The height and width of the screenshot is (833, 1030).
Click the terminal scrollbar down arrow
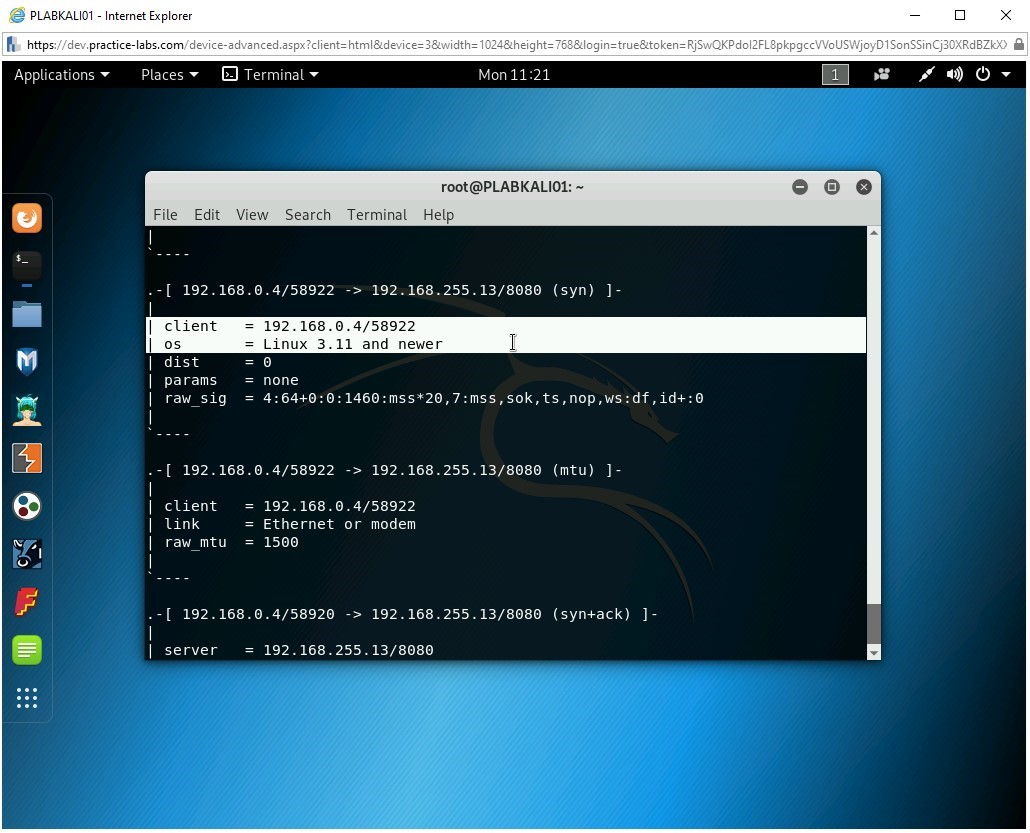point(872,653)
